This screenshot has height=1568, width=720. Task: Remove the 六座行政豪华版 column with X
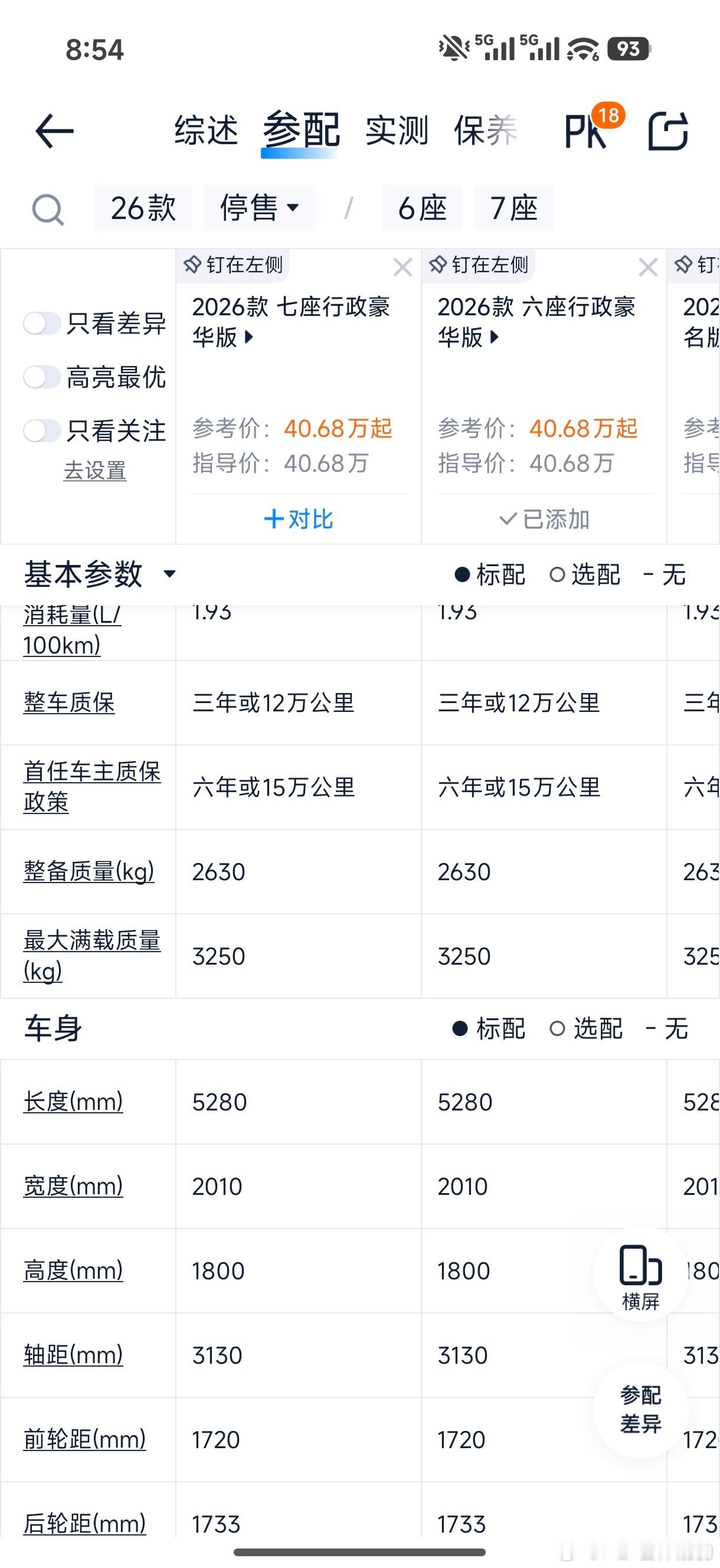647,267
